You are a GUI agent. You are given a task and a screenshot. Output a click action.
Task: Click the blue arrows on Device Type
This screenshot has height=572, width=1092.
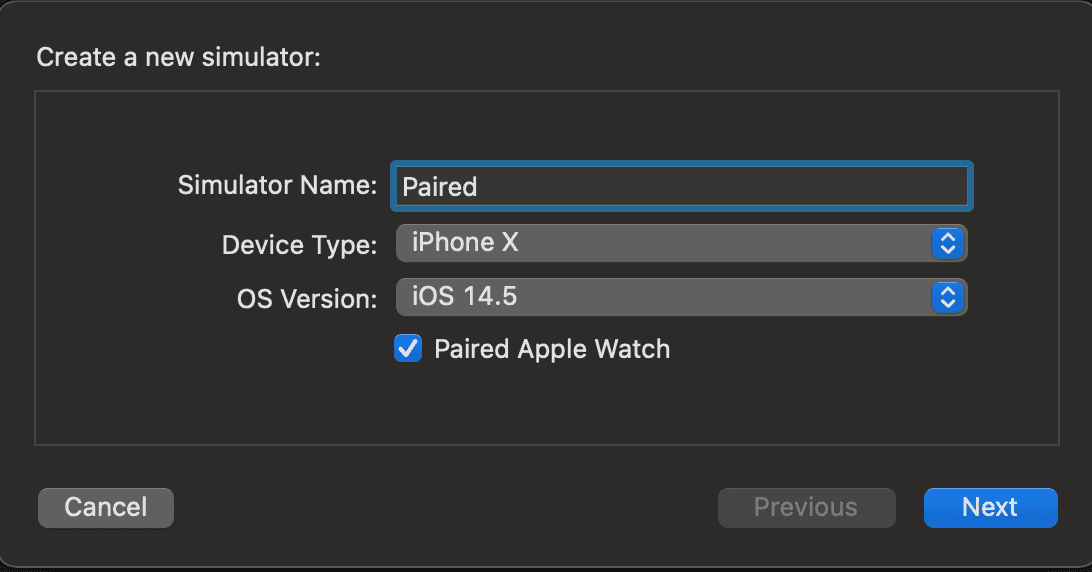[x=947, y=243]
